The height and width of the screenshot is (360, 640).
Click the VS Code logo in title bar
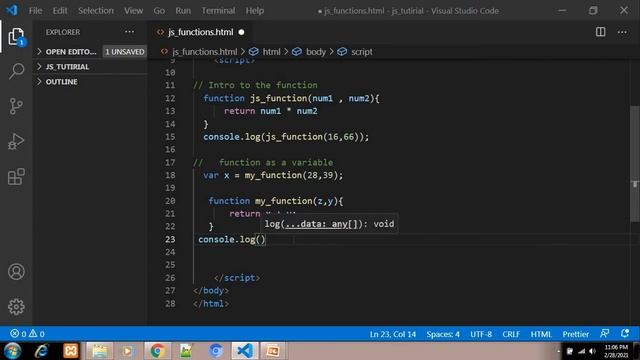coord(11,10)
